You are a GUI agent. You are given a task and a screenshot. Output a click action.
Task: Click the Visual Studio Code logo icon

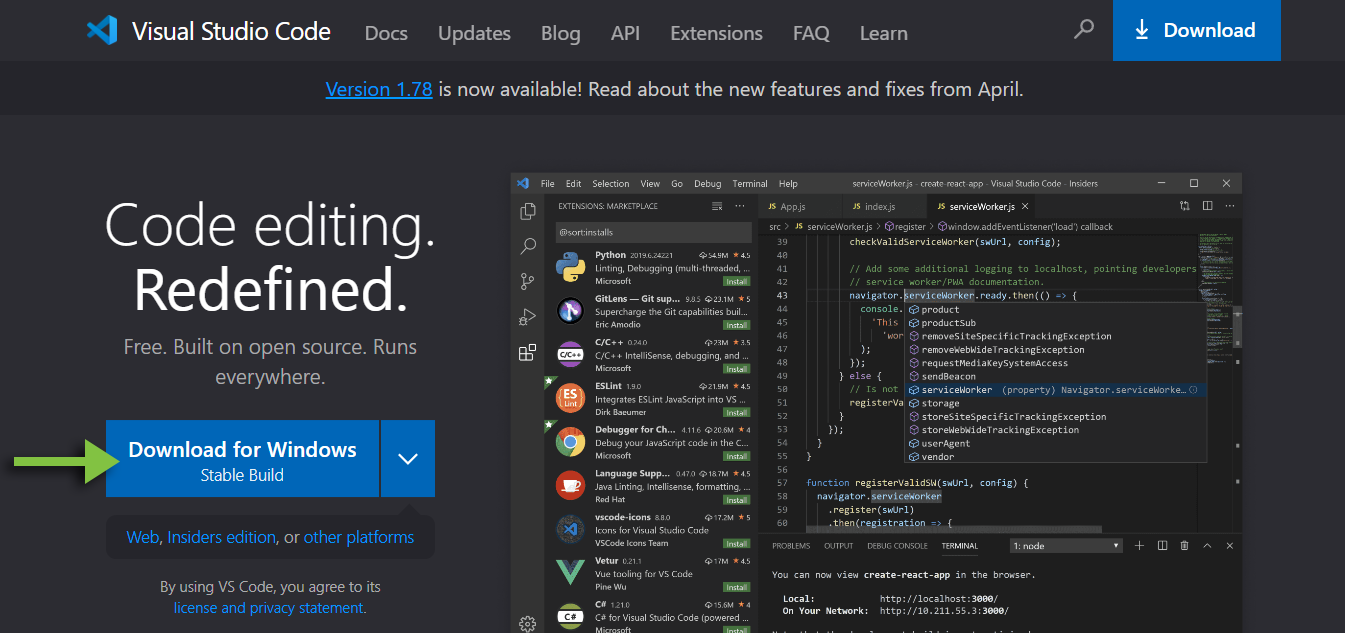102,30
